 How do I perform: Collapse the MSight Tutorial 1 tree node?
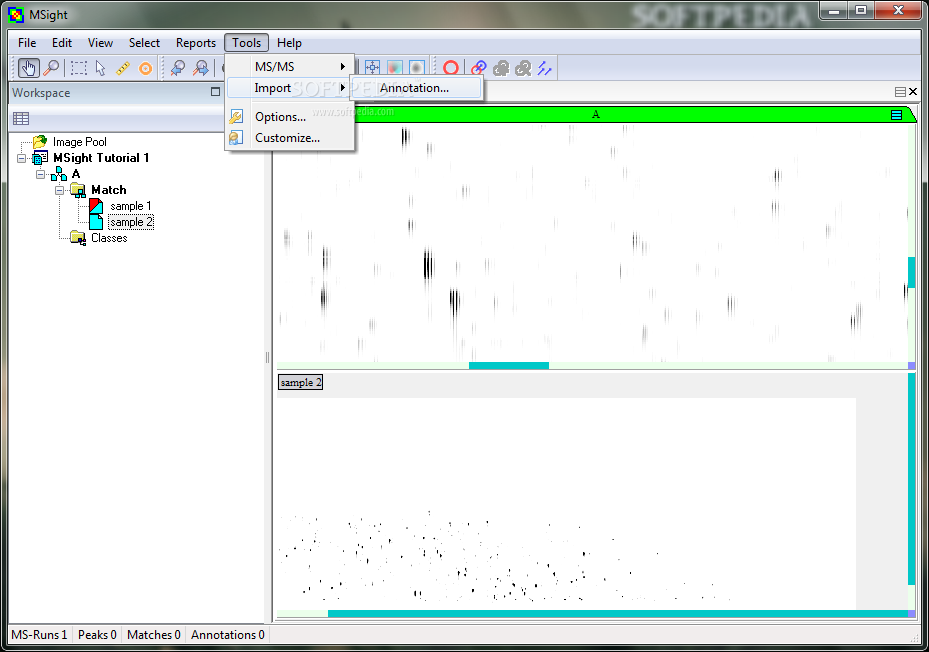pyautogui.click(x=22, y=158)
